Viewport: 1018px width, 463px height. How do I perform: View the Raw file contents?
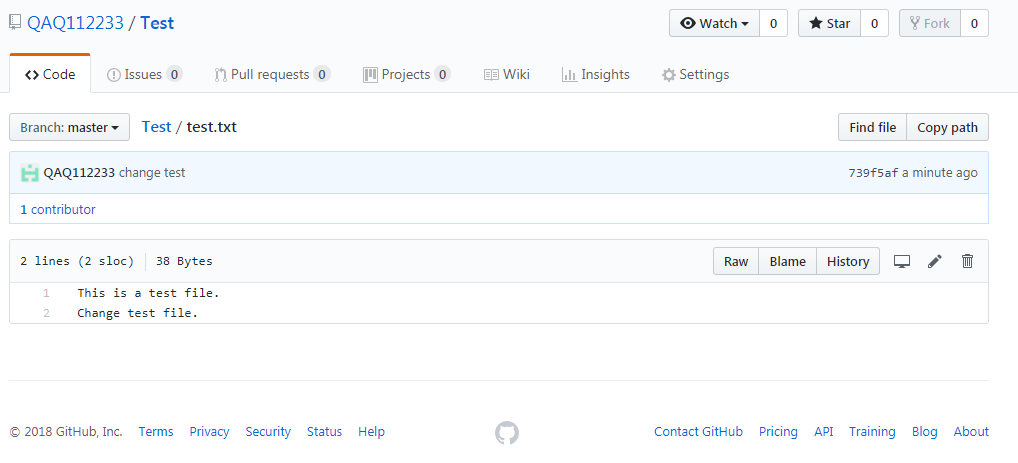tap(736, 261)
